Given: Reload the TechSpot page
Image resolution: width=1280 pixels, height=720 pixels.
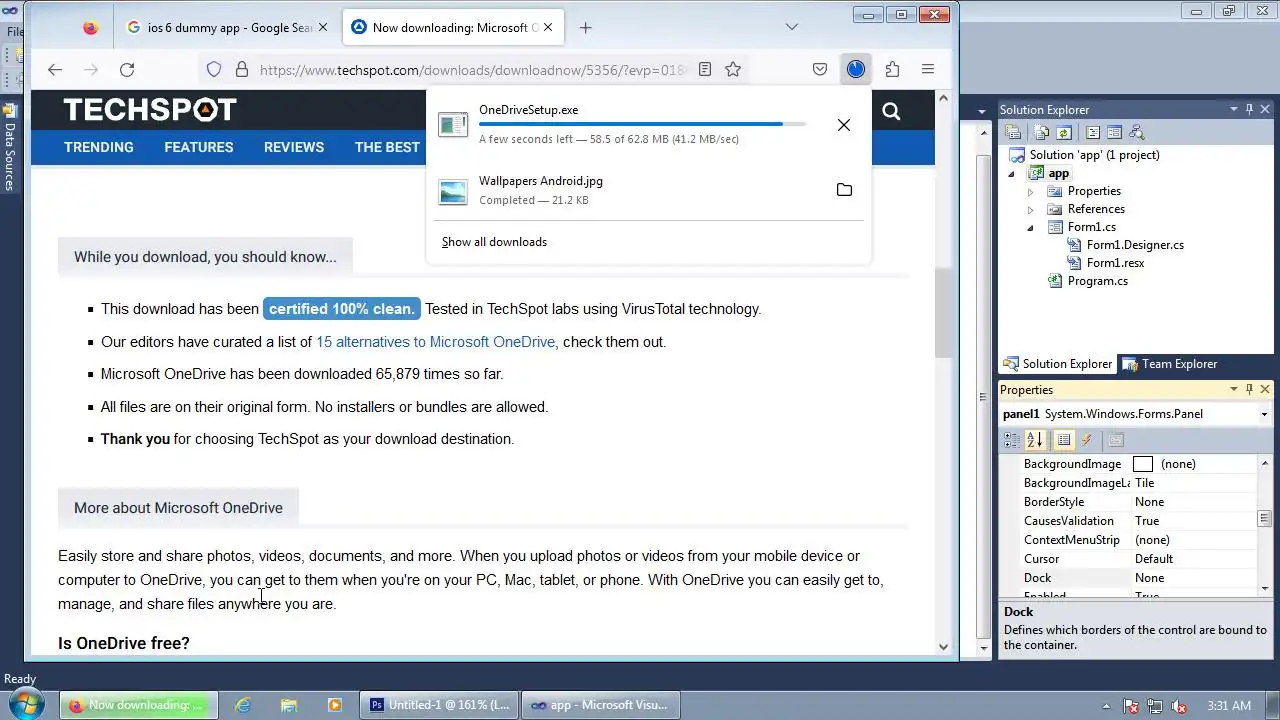Looking at the screenshot, I should click(127, 69).
